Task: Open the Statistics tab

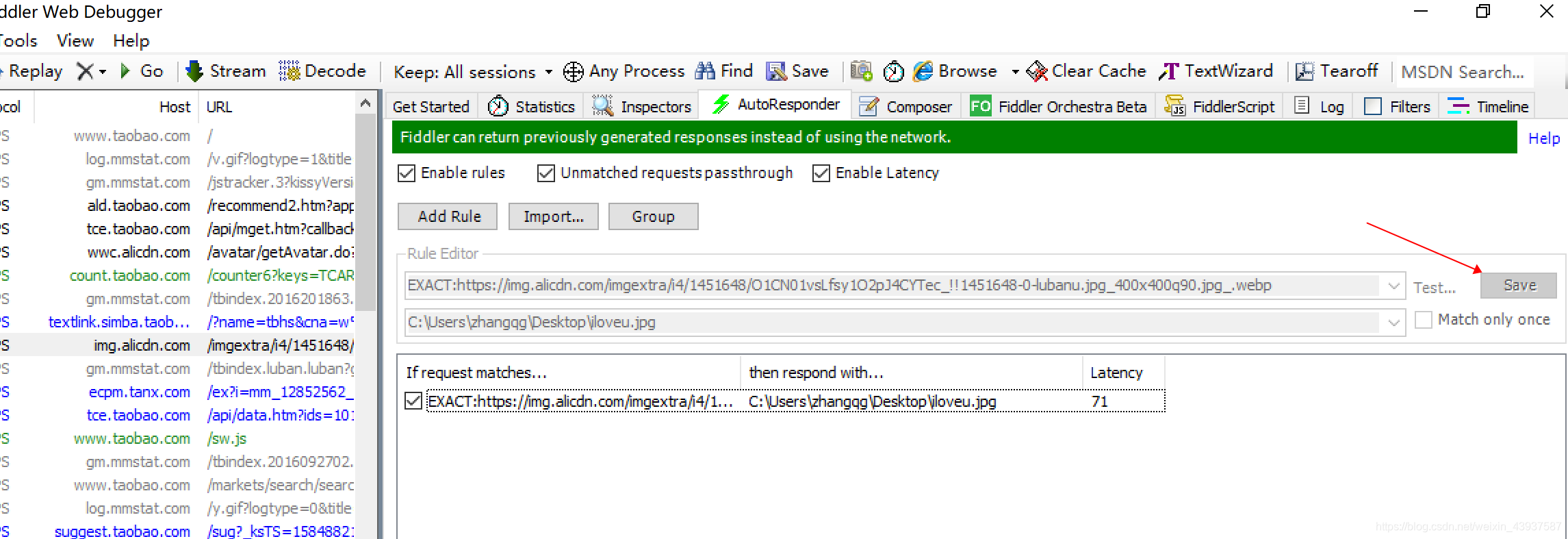Action: [531, 107]
